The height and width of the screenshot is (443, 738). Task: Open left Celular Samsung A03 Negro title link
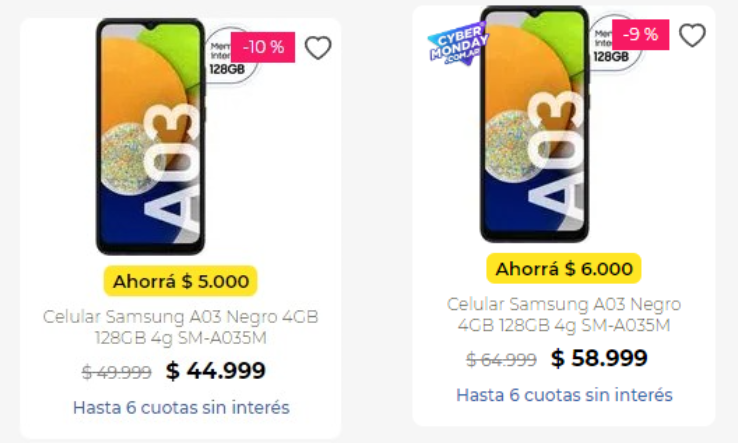[181, 327]
